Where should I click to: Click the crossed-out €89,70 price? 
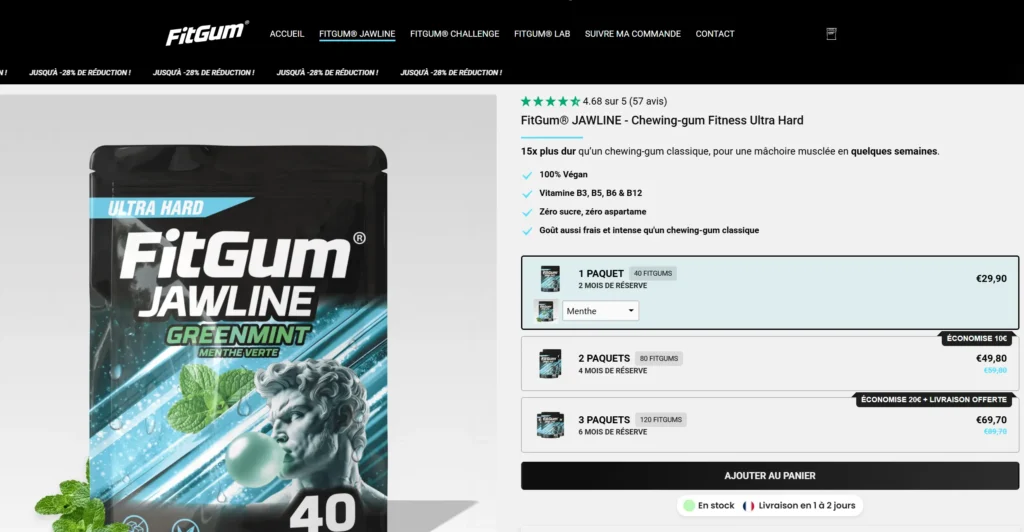tap(995, 431)
